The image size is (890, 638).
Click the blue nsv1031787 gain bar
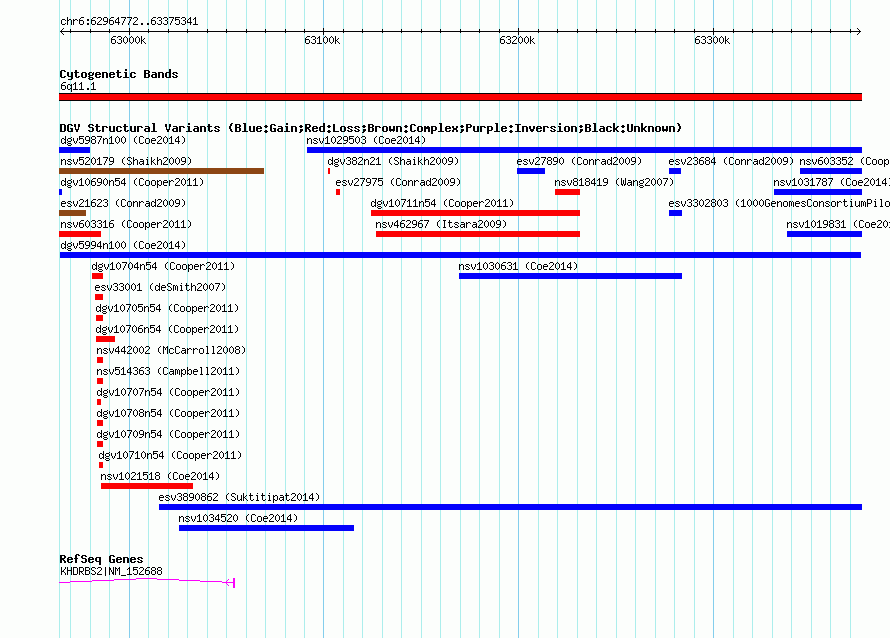coord(817,192)
